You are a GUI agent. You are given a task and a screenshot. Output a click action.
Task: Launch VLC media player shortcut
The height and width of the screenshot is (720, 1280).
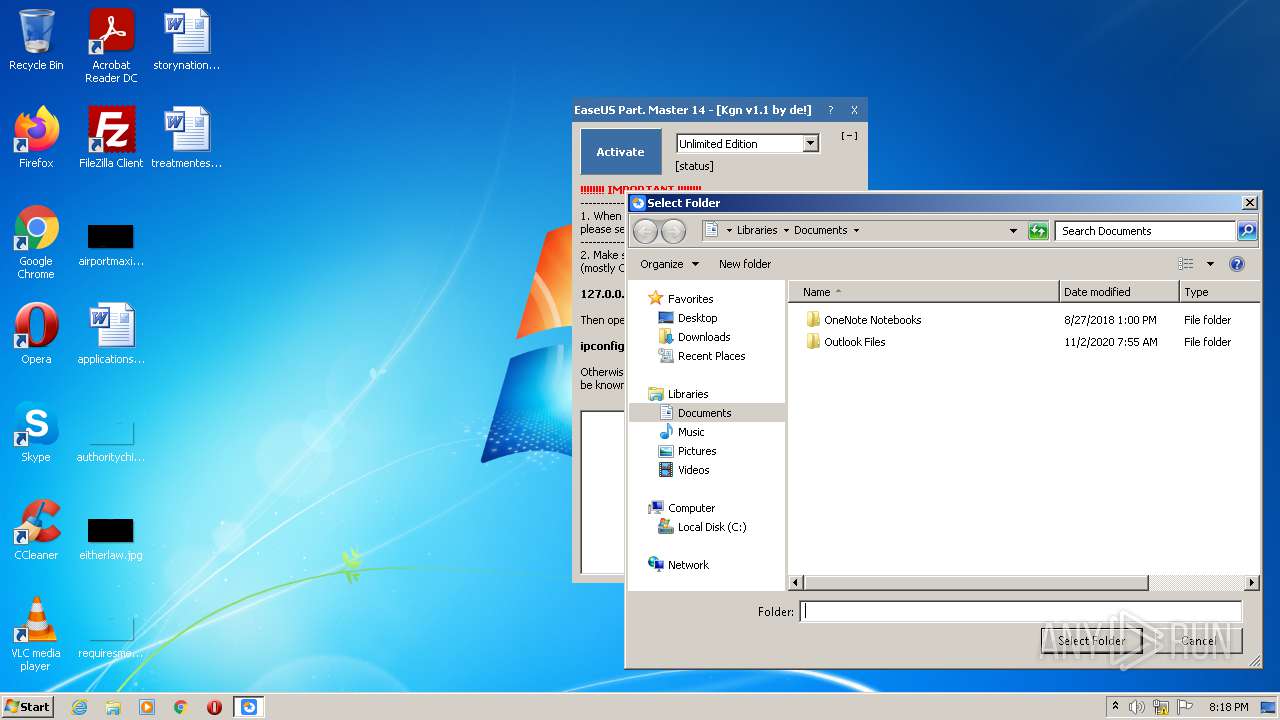36,634
